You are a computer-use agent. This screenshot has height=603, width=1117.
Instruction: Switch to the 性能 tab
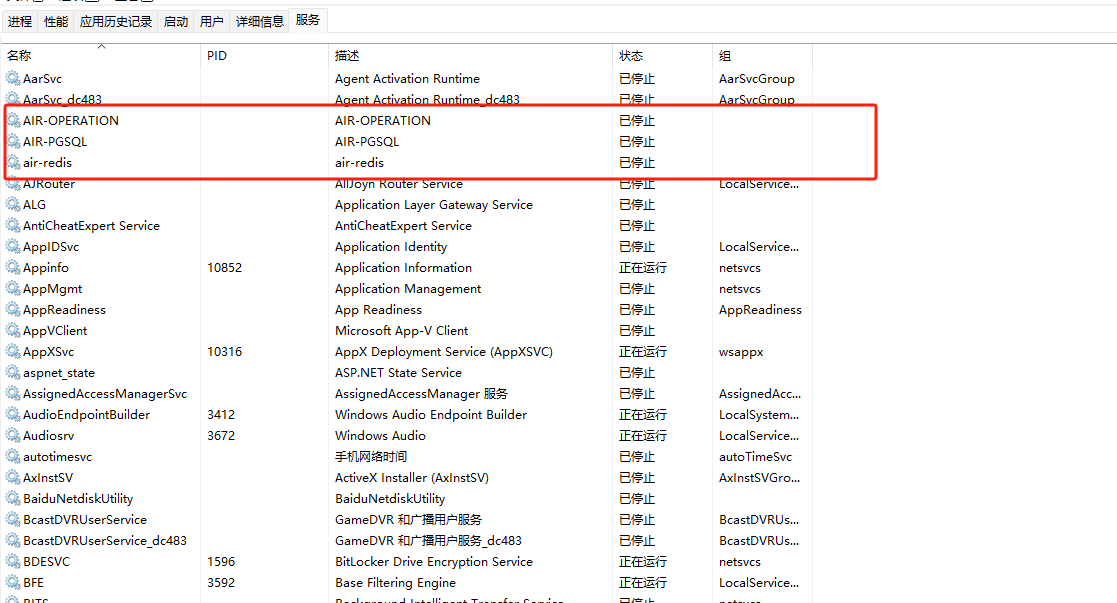(x=55, y=20)
